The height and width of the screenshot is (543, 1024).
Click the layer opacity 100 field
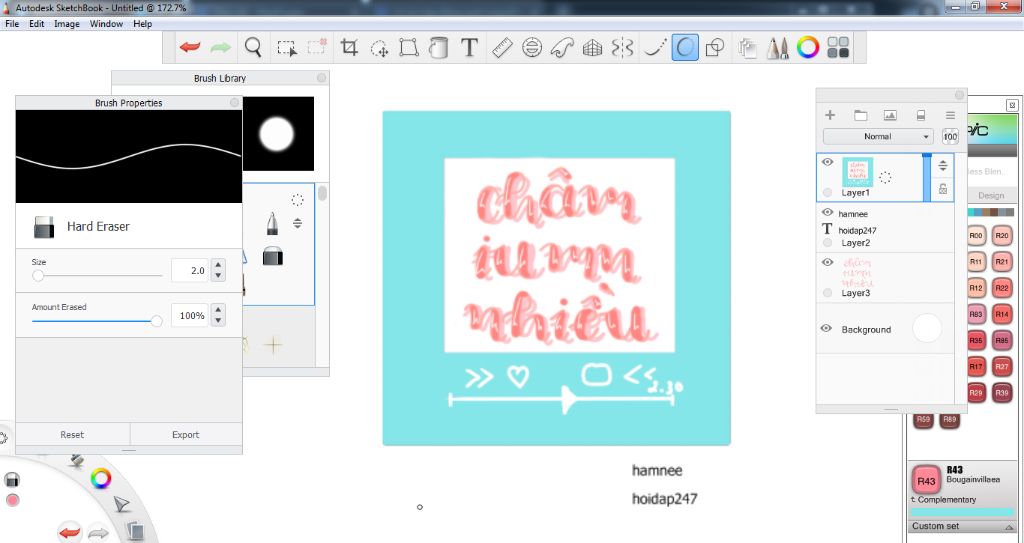coord(950,137)
